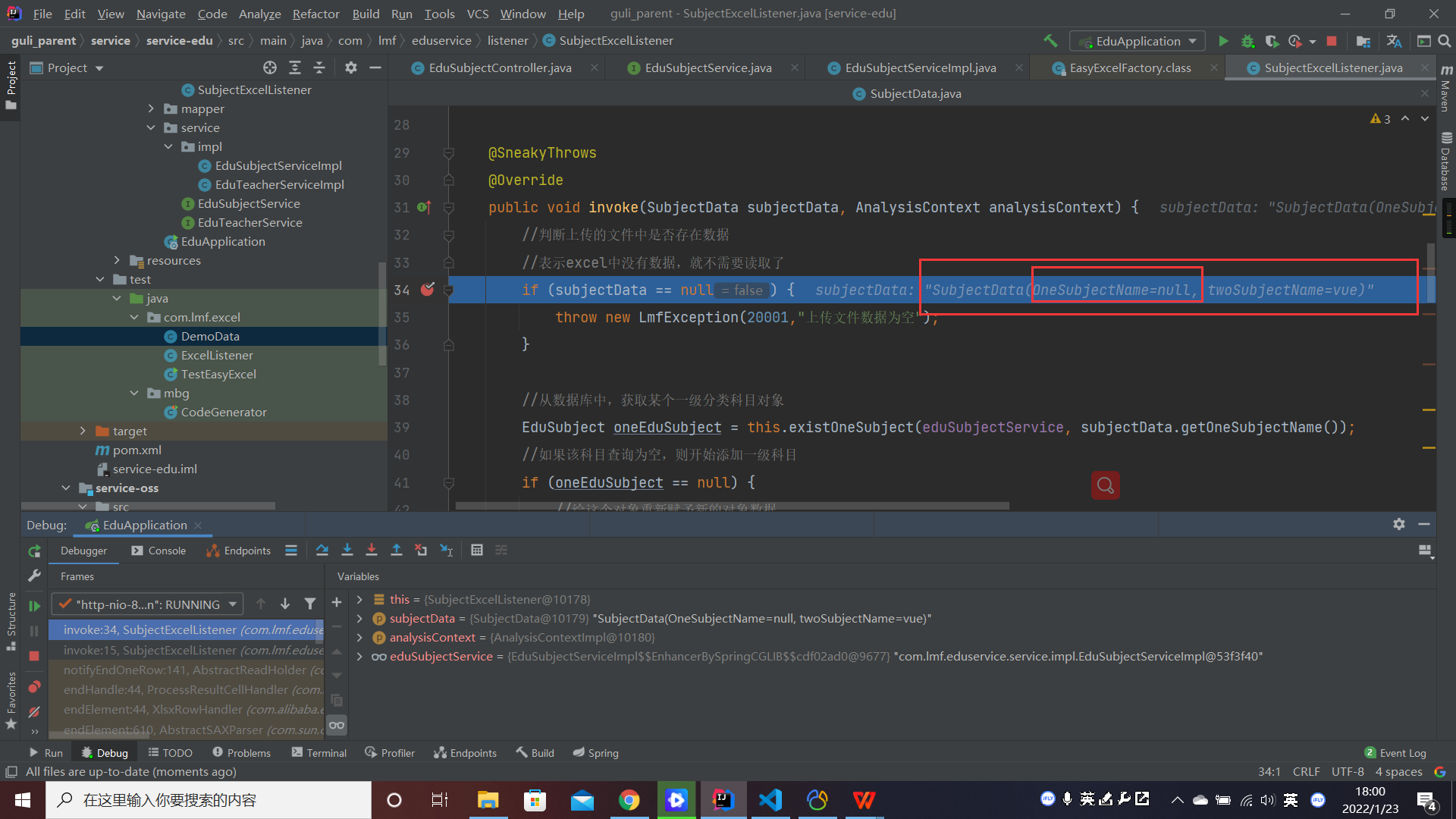Open VS Code from the Windows taskbar
This screenshot has width=1456, height=819.
pyautogui.click(x=770, y=800)
